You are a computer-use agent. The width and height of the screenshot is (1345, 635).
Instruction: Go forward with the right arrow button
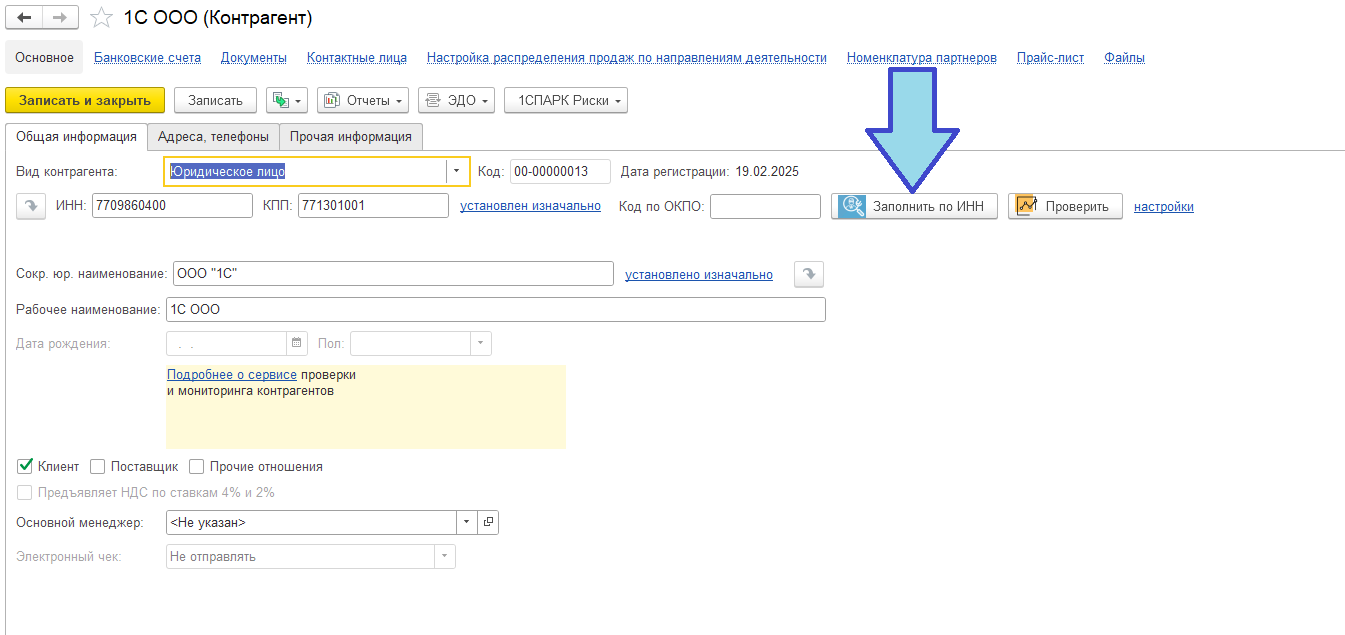pyautogui.click(x=60, y=18)
